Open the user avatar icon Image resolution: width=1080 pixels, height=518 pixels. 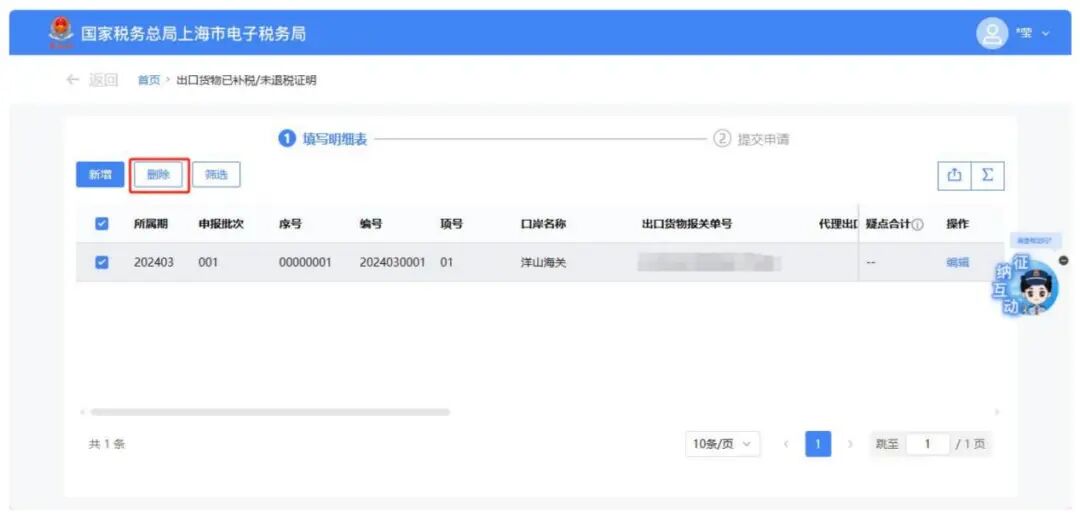tap(993, 34)
